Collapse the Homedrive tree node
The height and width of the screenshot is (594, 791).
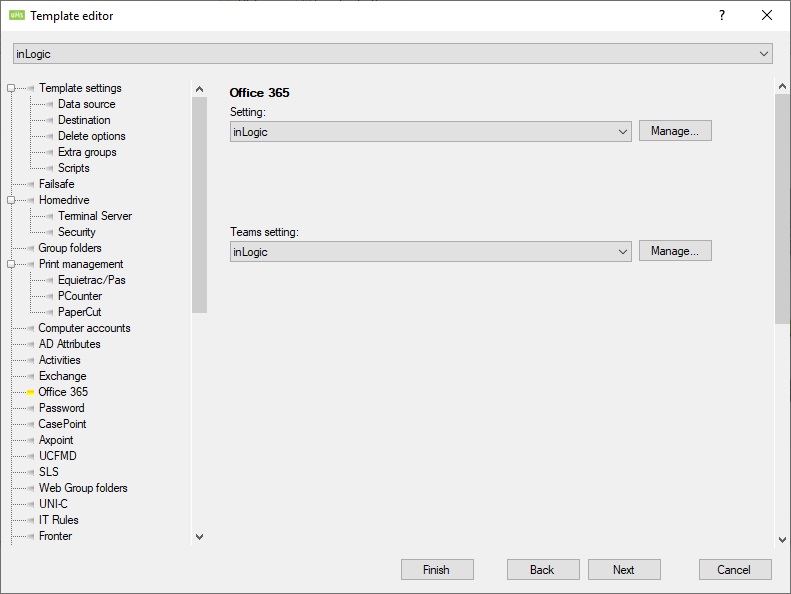coord(11,200)
